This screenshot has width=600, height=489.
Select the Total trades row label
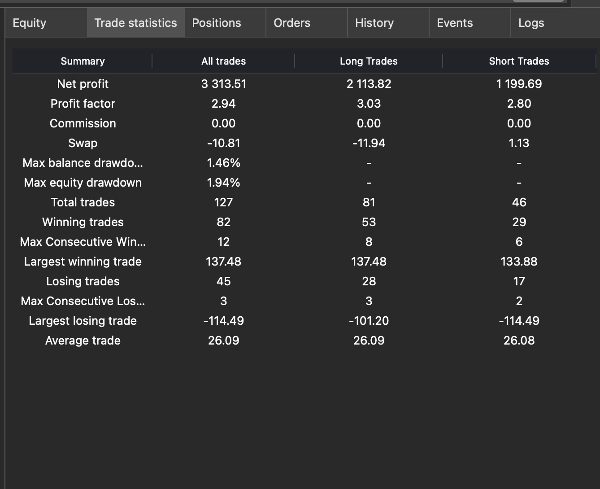[x=83, y=203]
